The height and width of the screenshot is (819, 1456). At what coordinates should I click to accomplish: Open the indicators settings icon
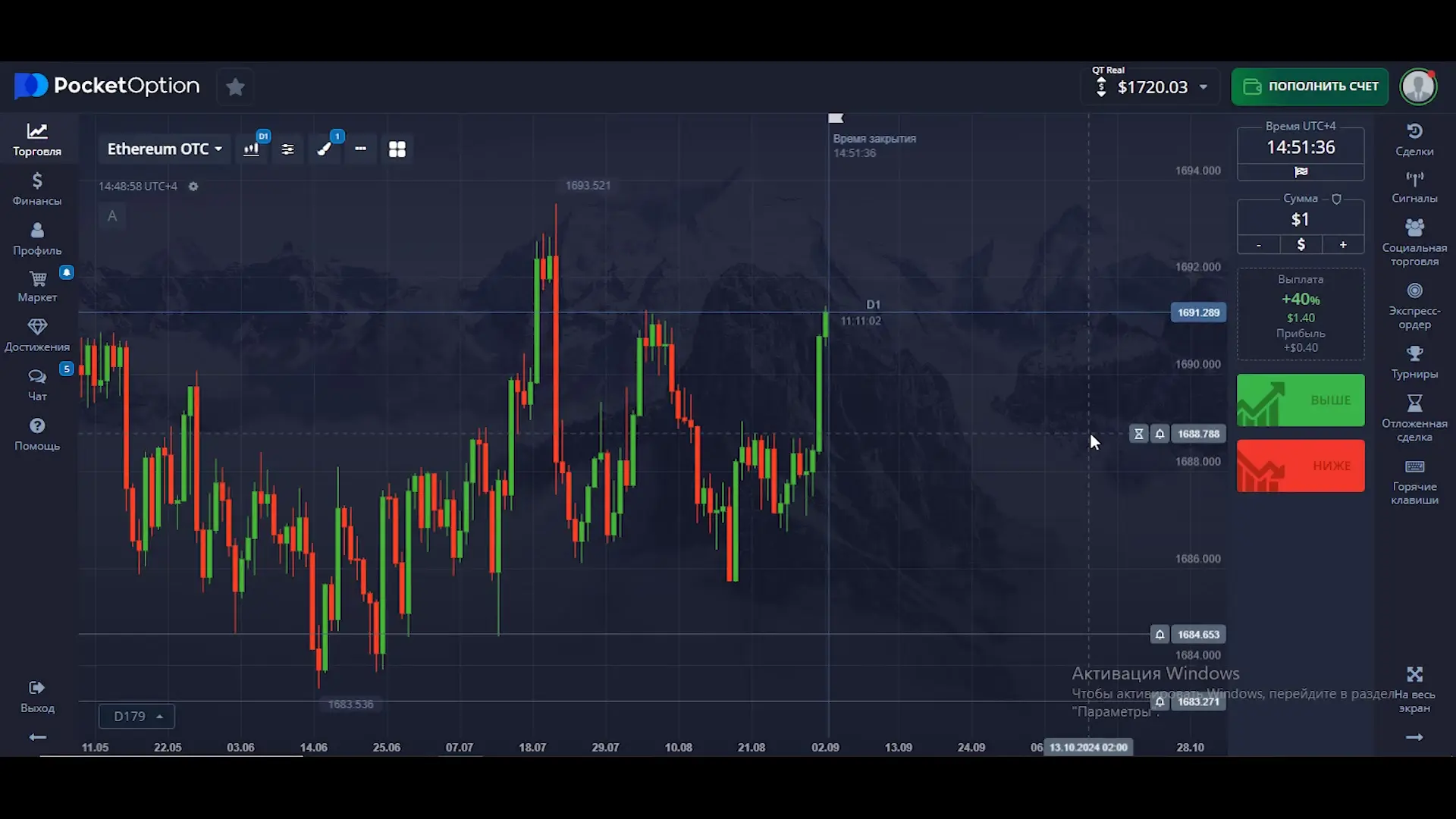(x=287, y=149)
